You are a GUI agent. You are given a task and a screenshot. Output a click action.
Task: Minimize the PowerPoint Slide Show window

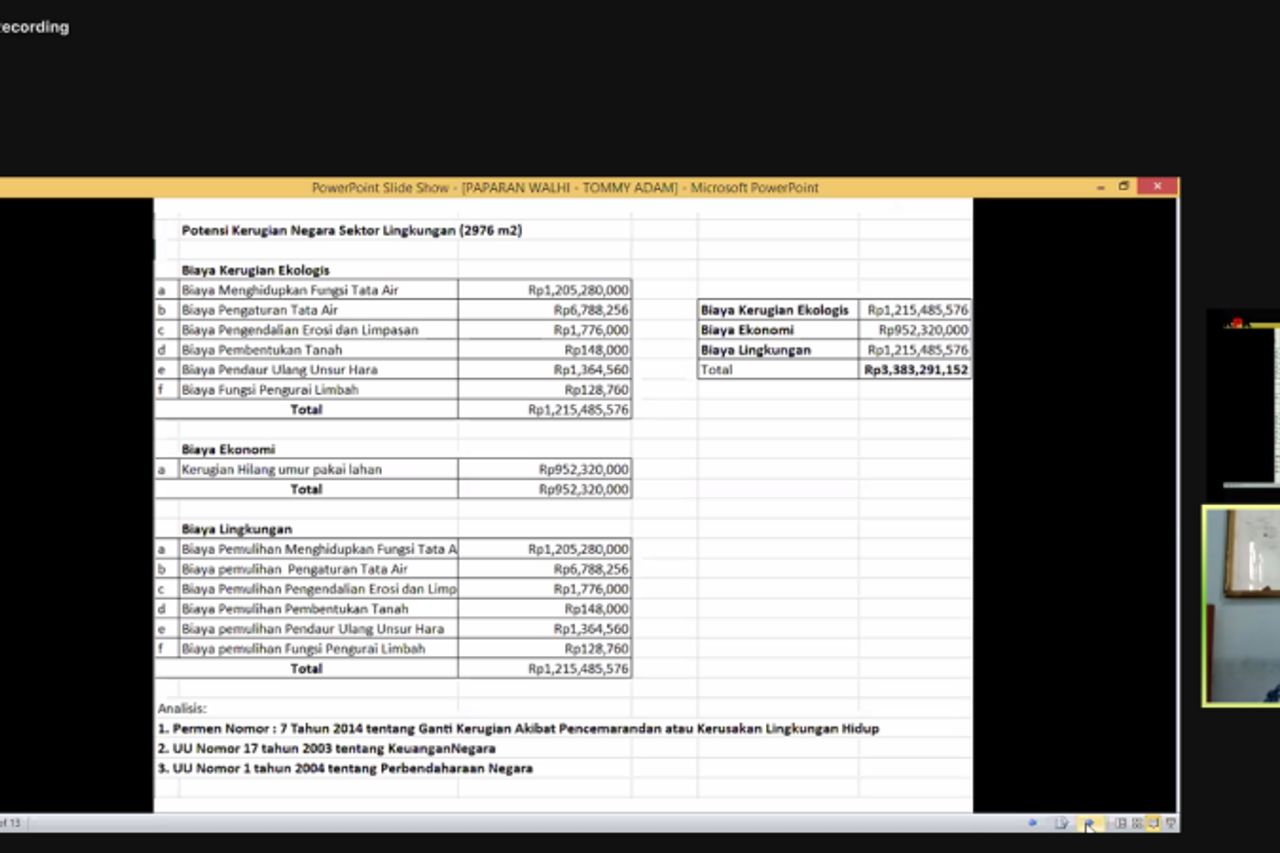click(1101, 187)
